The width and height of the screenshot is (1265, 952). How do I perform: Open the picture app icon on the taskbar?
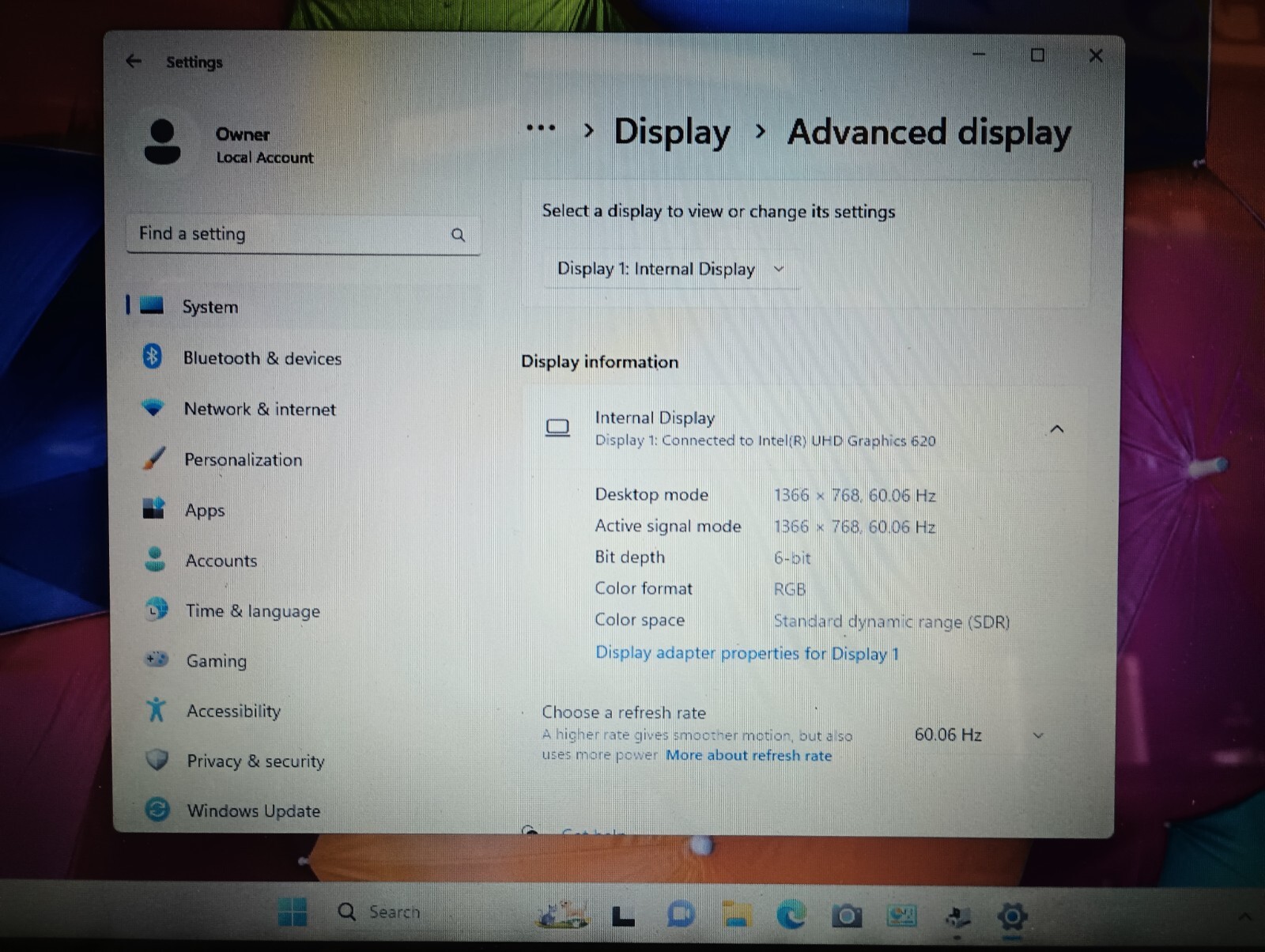tap(901, 916)
